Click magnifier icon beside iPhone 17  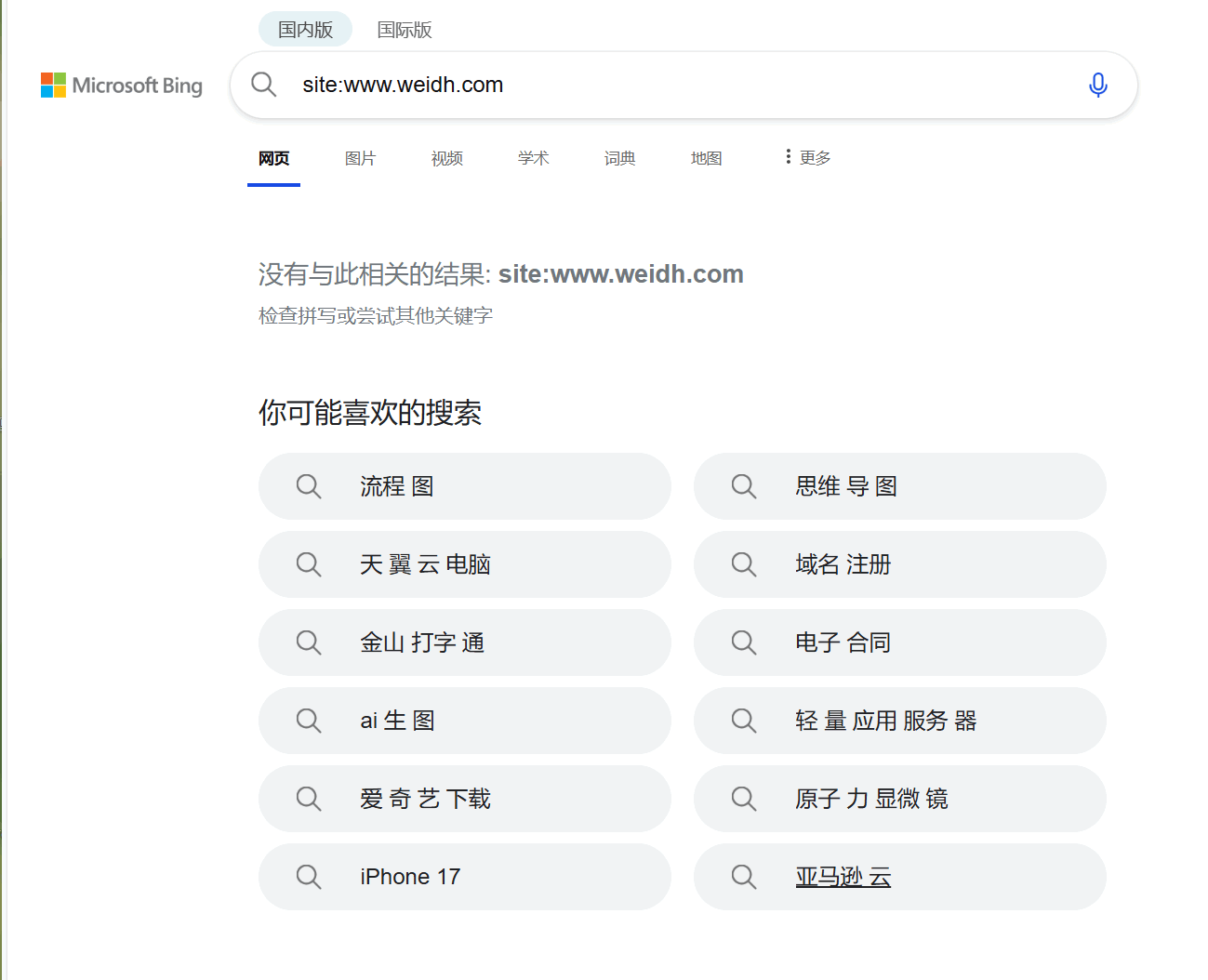(x=309, y=877)
